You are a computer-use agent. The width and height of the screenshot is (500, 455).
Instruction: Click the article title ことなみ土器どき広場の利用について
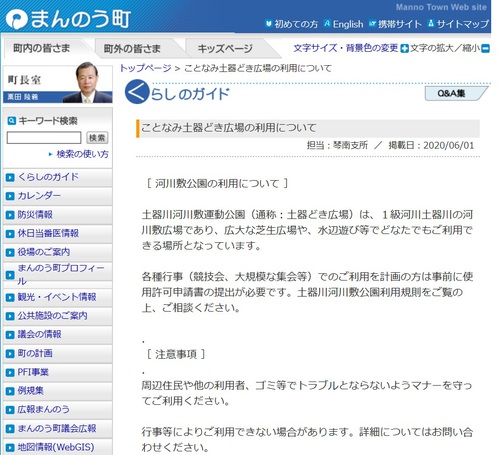pyautogui.click(x=229, y=128)
